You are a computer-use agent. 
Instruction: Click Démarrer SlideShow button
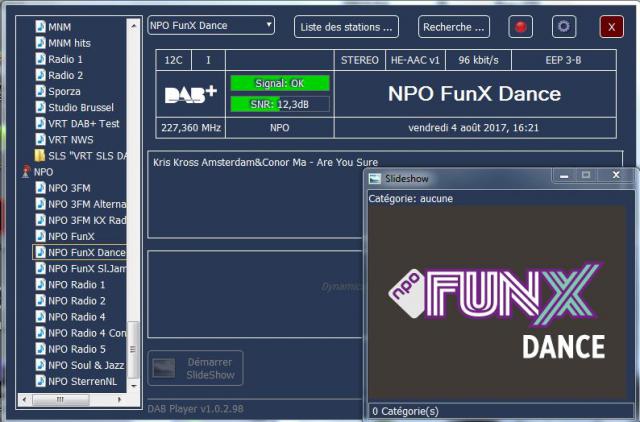point(196,368)
